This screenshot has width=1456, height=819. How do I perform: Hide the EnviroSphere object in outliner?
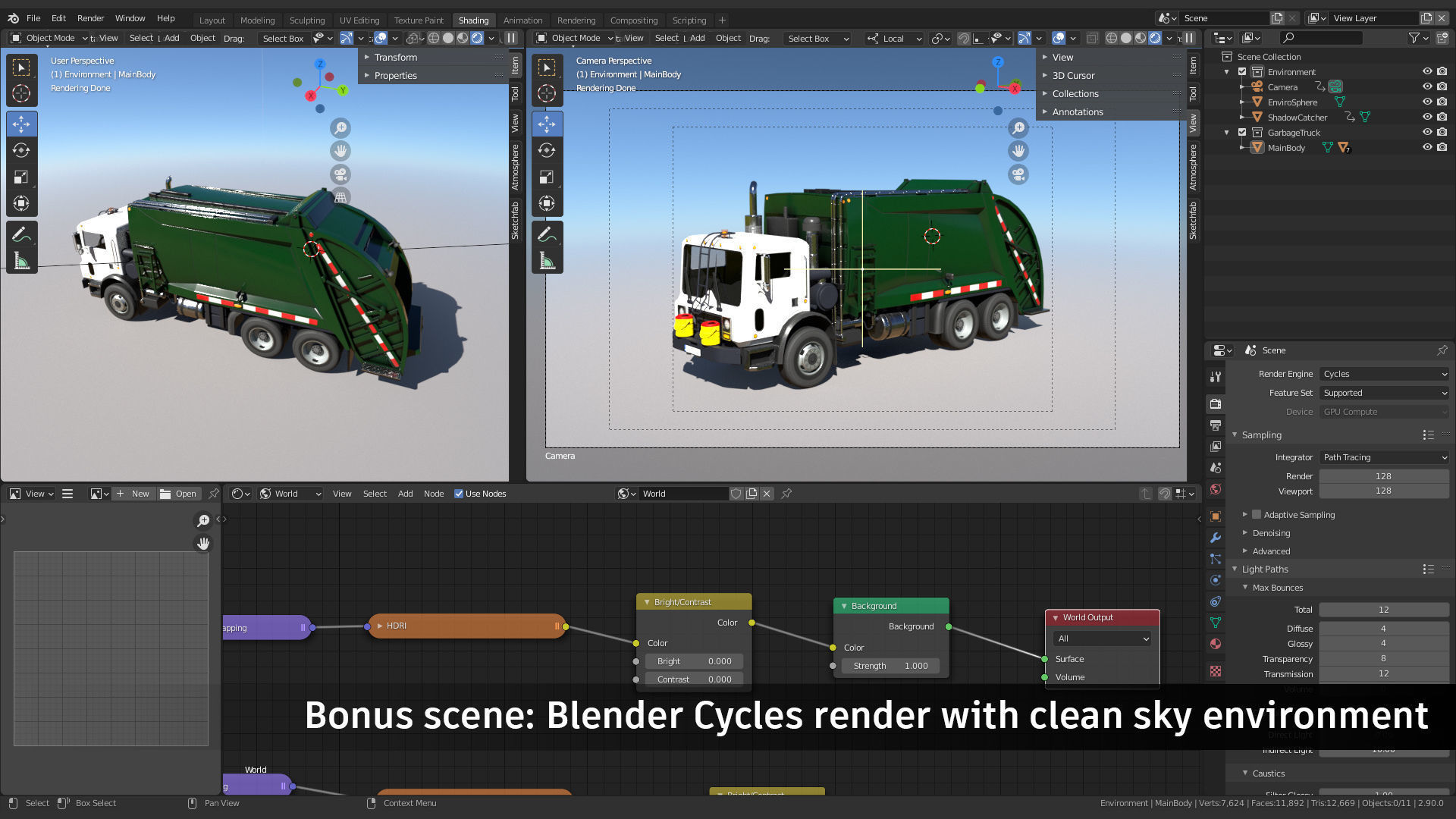[x=1426, y=102]
